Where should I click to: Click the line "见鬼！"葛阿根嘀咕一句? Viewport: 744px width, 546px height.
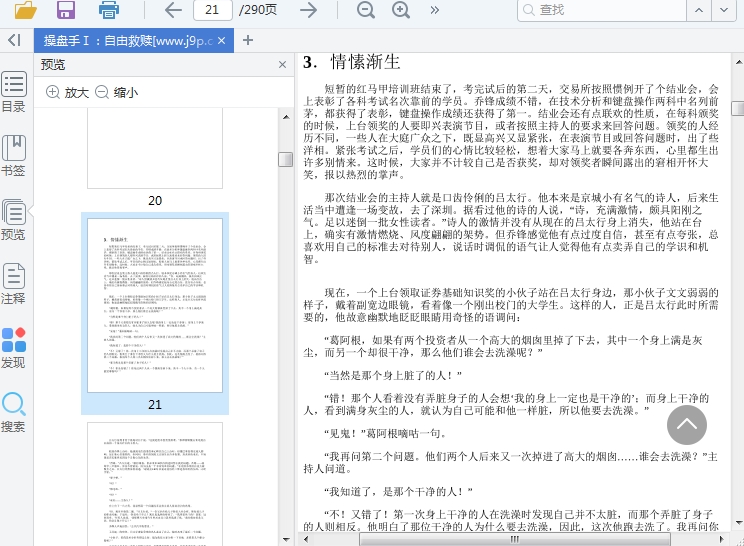pos(385,434)
